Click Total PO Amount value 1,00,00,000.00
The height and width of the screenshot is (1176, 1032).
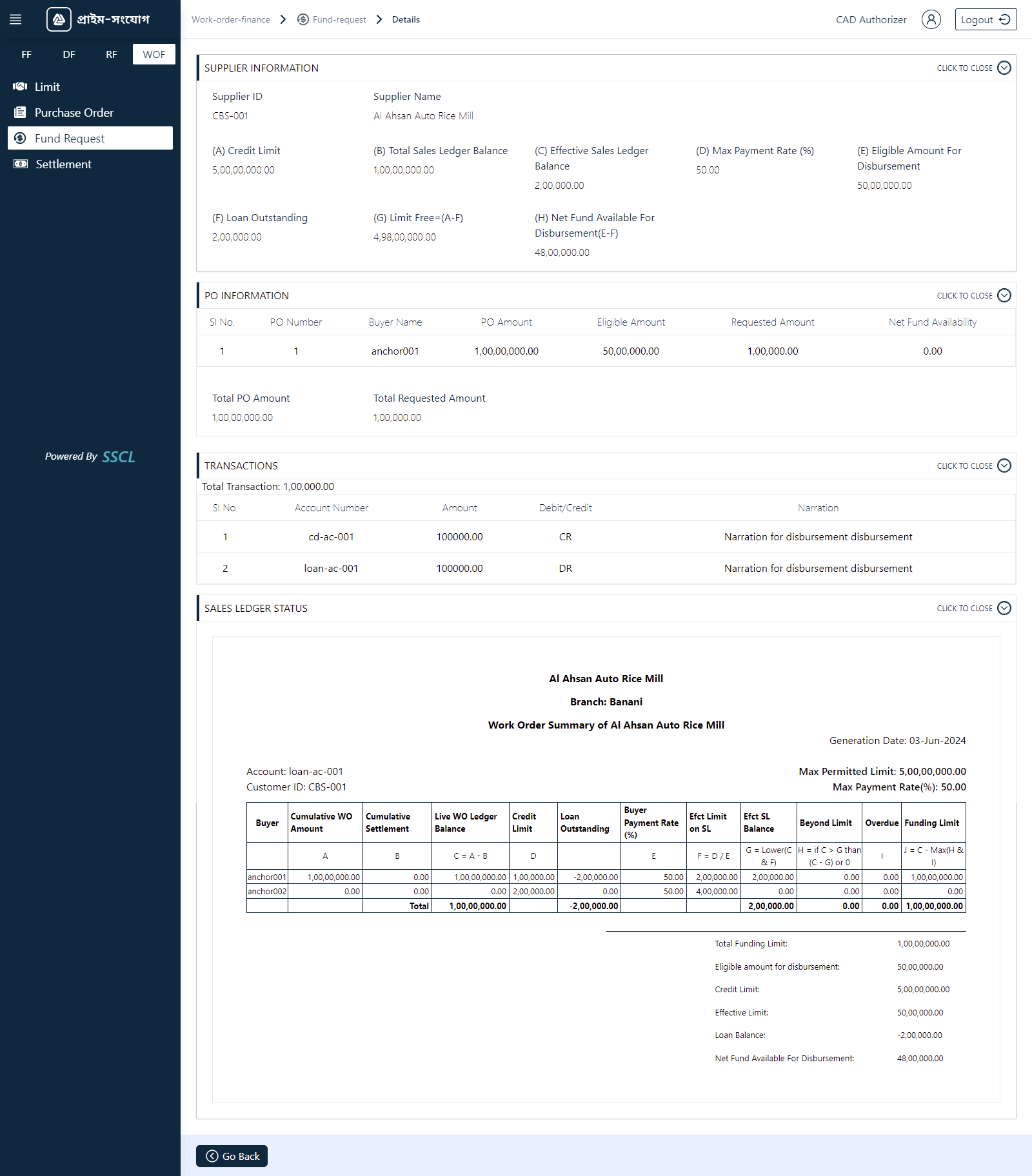pyautogui.click(x=243, y=418)
